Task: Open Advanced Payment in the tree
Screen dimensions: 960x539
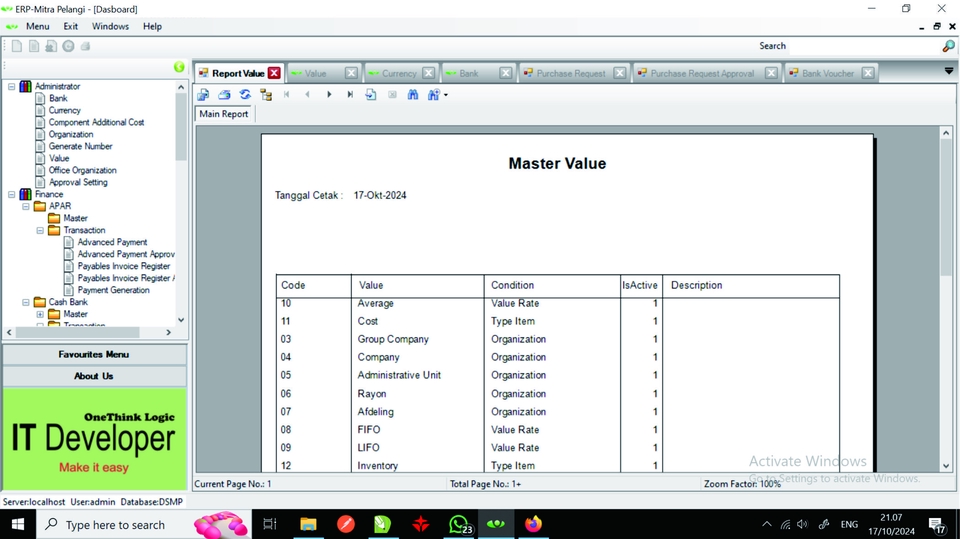Action: [112, 242]
